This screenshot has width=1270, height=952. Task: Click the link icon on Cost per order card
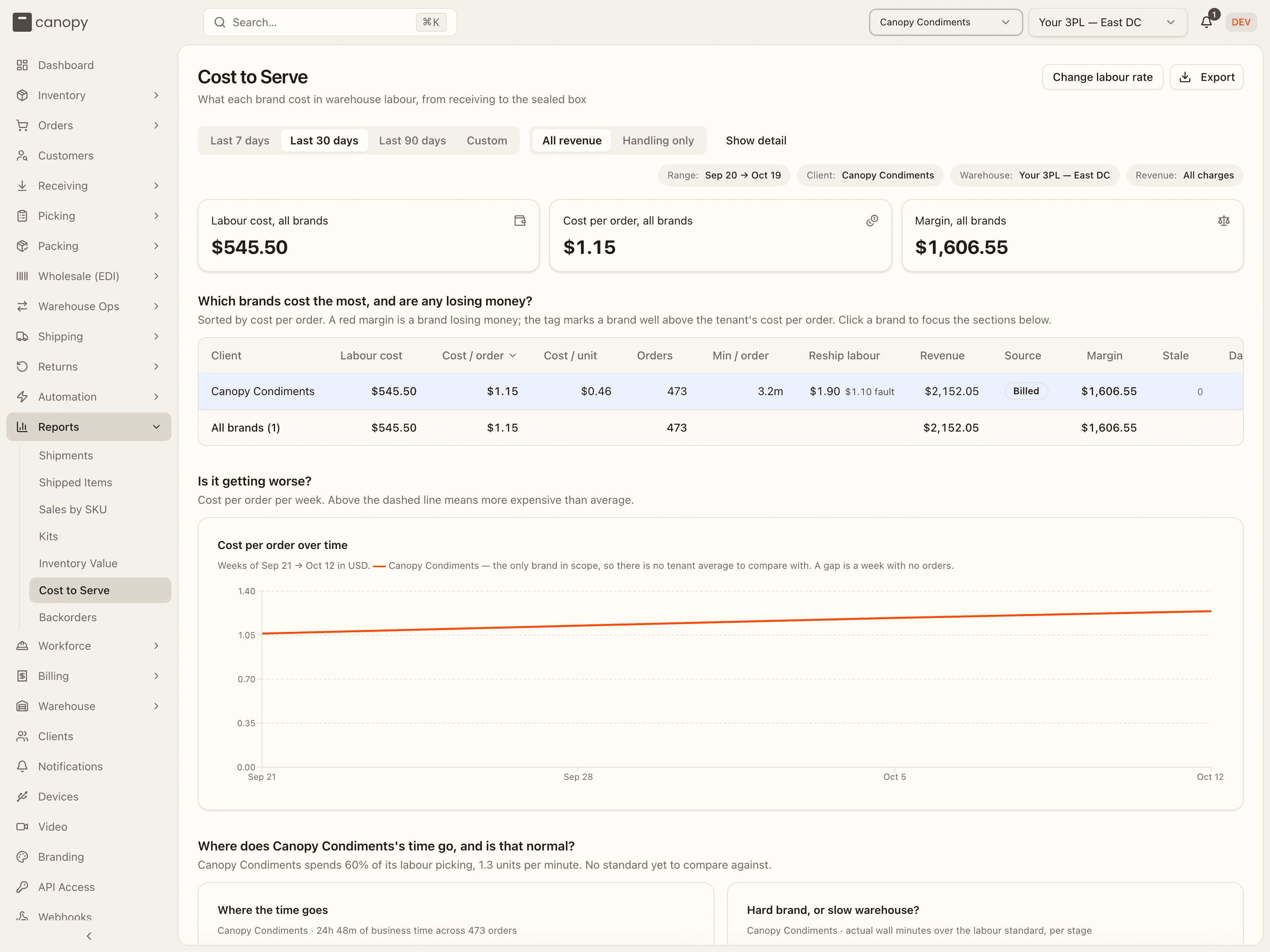(x=872, y=221)
